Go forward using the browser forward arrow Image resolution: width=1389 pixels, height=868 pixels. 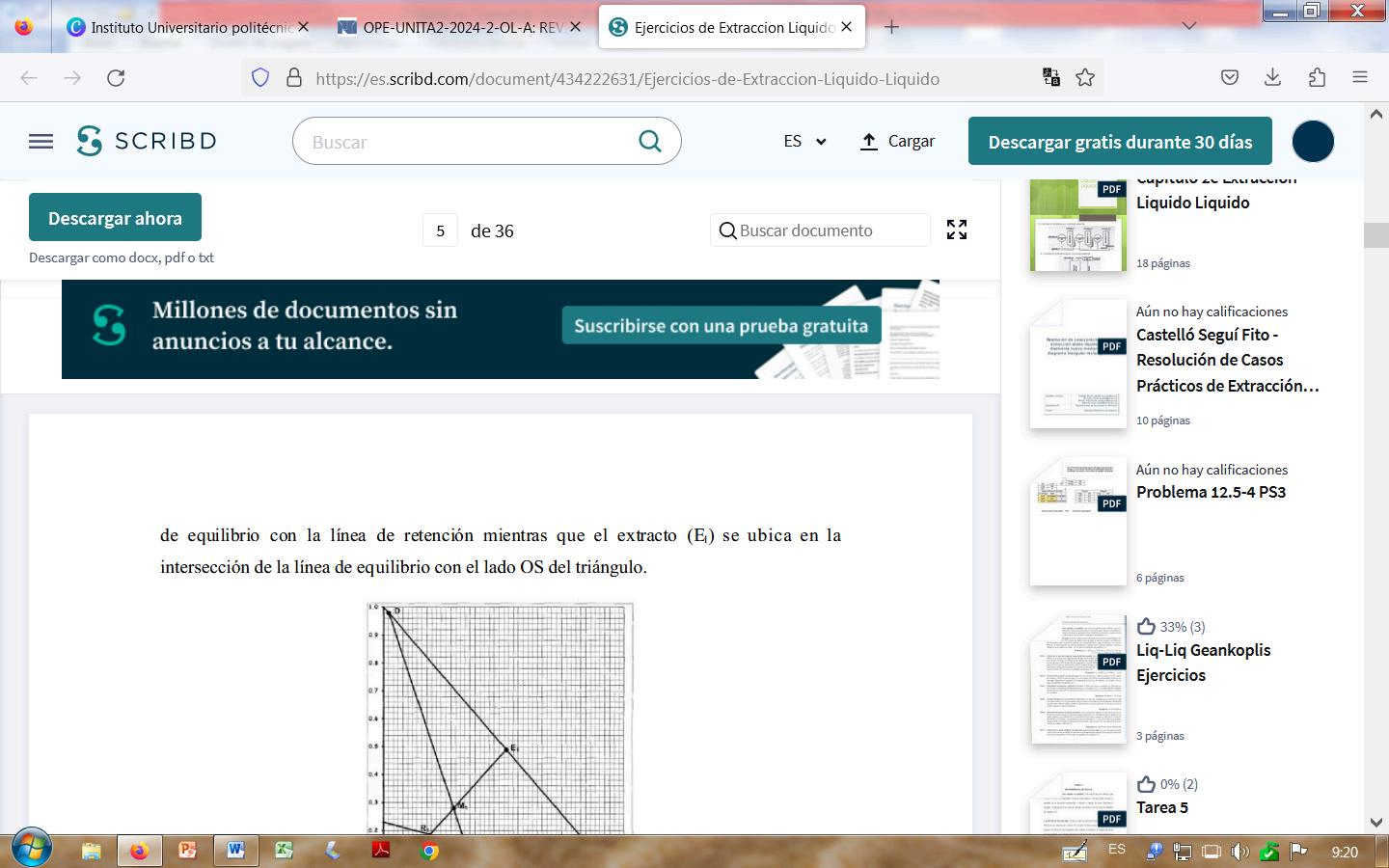click(72, 78)
